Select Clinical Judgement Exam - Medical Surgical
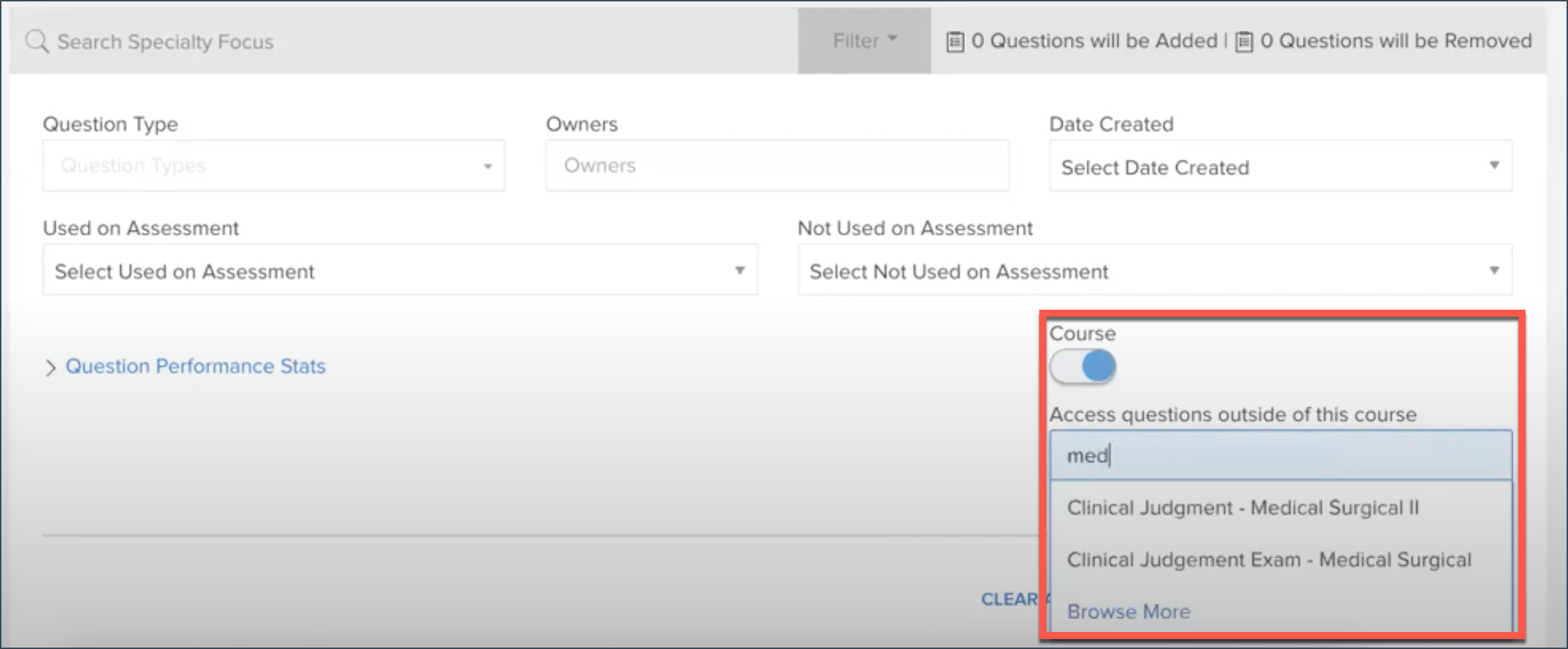 [x=1269, y=559]
